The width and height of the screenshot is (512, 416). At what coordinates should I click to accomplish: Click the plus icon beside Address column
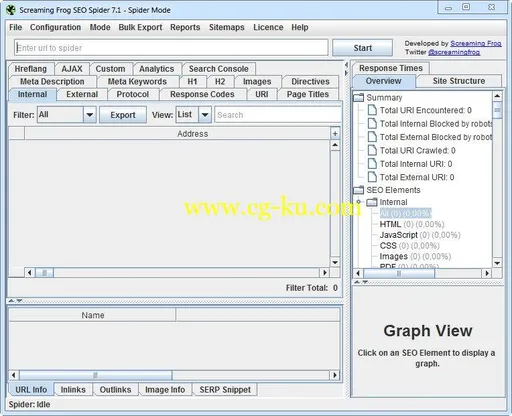(x=335, y=134)
